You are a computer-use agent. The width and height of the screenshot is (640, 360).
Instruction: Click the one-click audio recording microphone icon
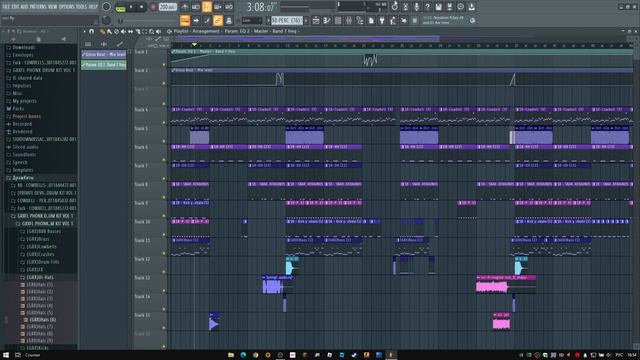(416, 7)
